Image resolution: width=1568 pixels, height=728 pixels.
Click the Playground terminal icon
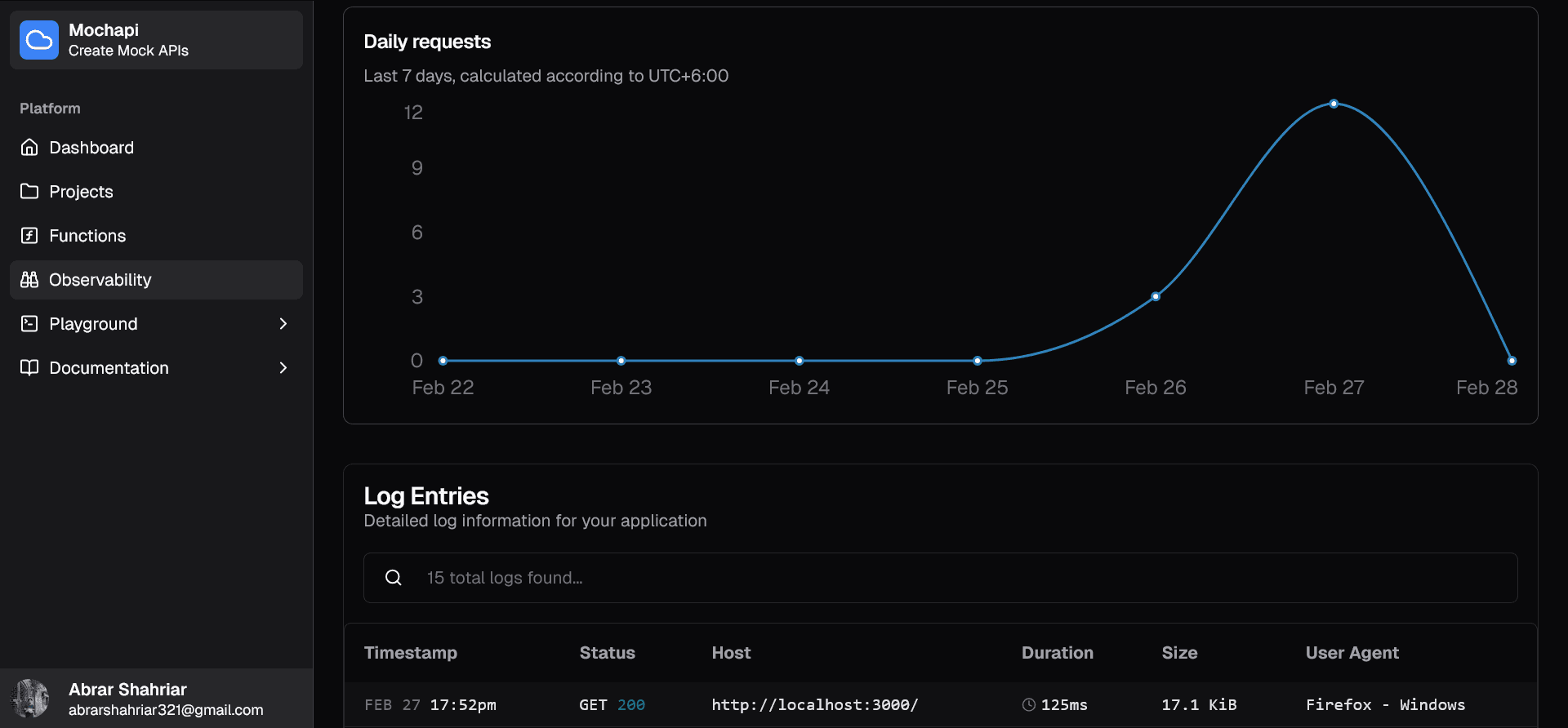point(29,324)
